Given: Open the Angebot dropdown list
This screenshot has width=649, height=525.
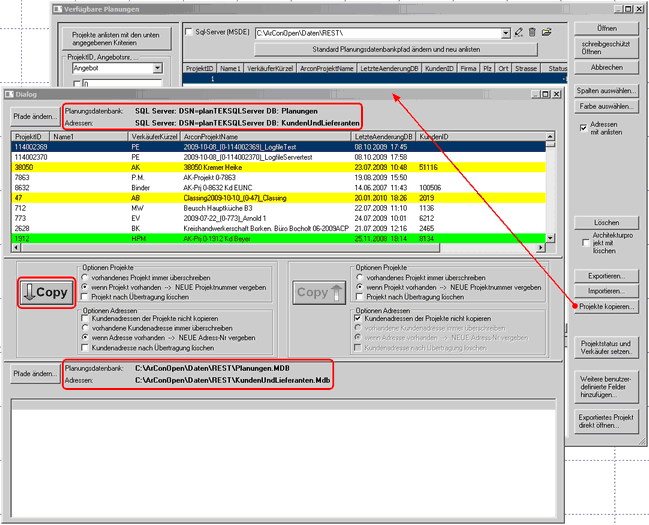Looking at the screenshot, I should click(x=156, y=69).
